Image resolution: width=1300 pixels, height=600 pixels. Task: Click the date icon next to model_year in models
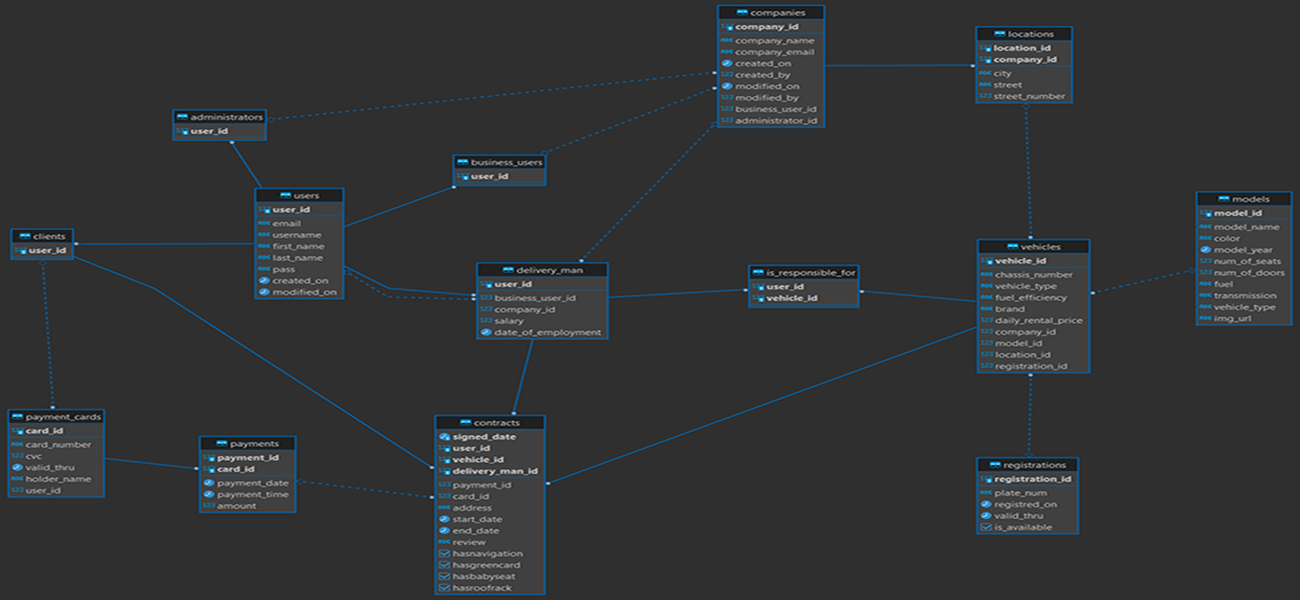pyautogui.click(x=1205, y=250)
